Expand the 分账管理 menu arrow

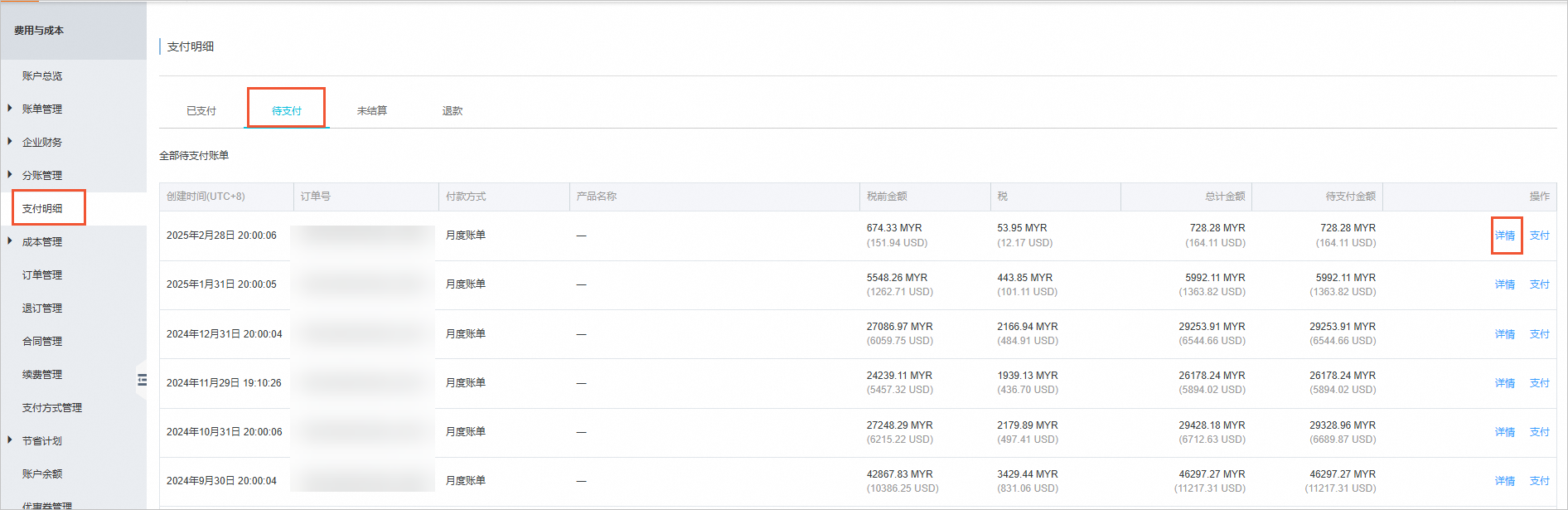coord(10,175)
